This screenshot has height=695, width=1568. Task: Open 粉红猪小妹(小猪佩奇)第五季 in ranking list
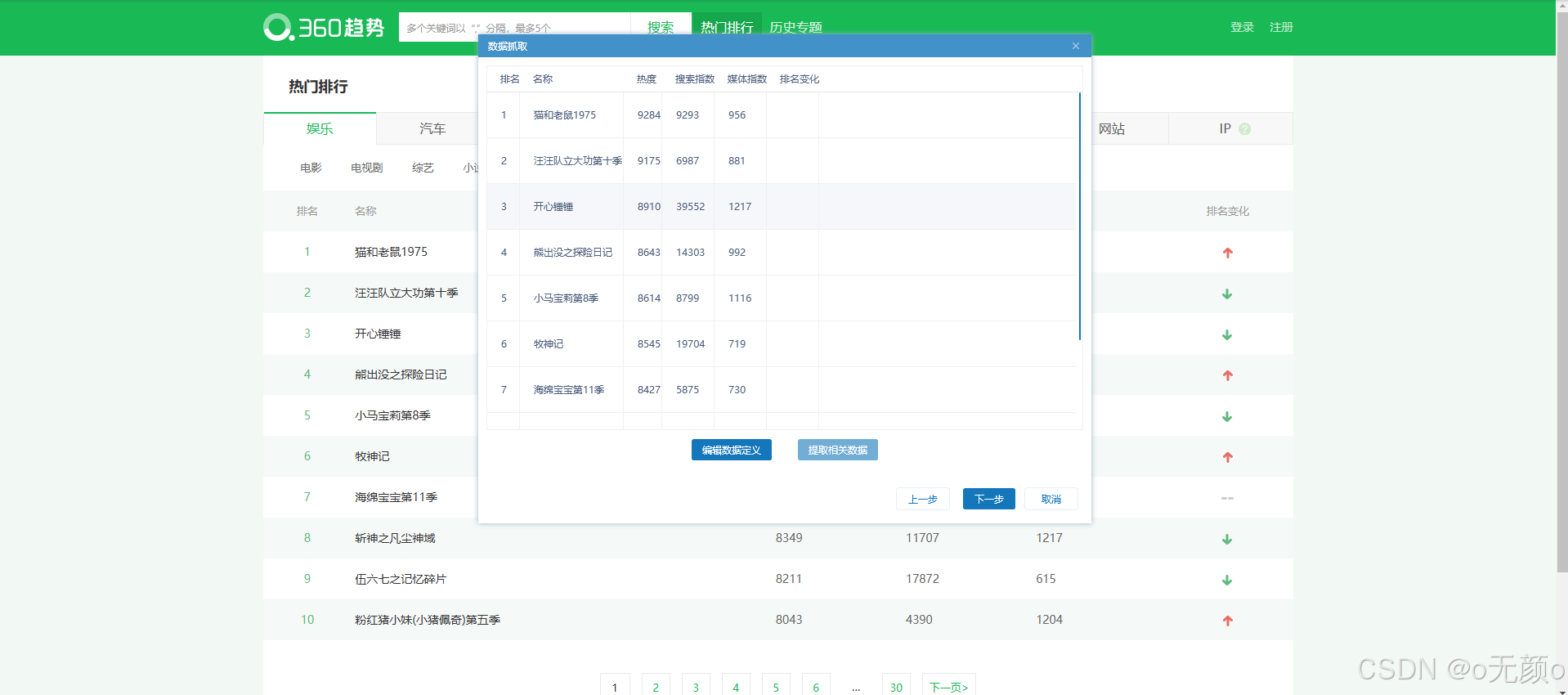click(x=428, y=620)
